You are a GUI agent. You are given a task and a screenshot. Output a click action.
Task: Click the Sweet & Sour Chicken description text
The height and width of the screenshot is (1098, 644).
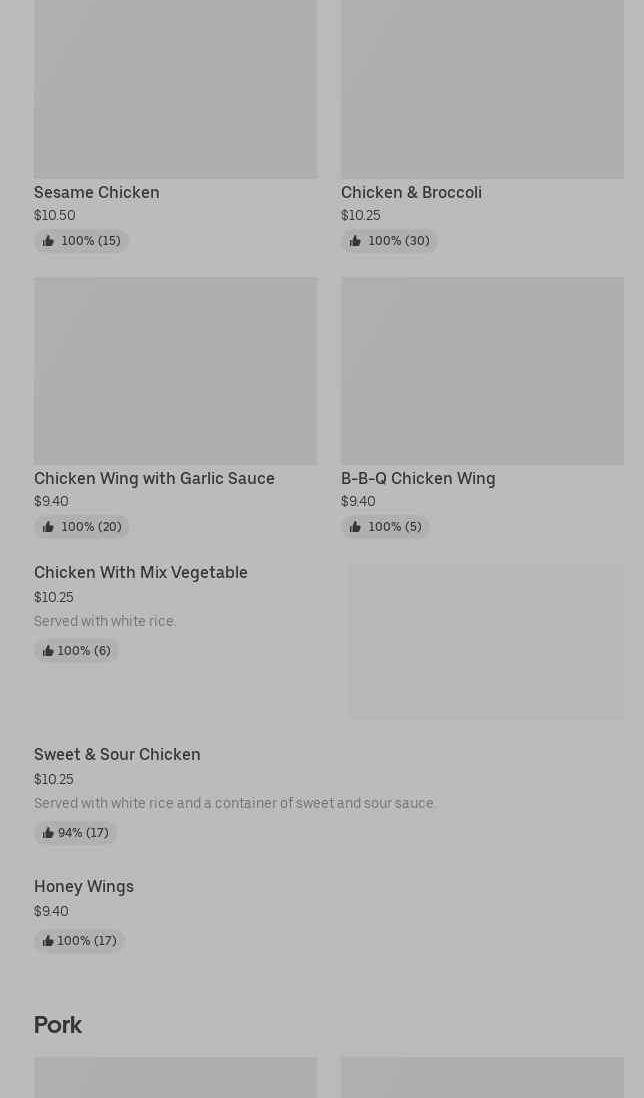235,803
